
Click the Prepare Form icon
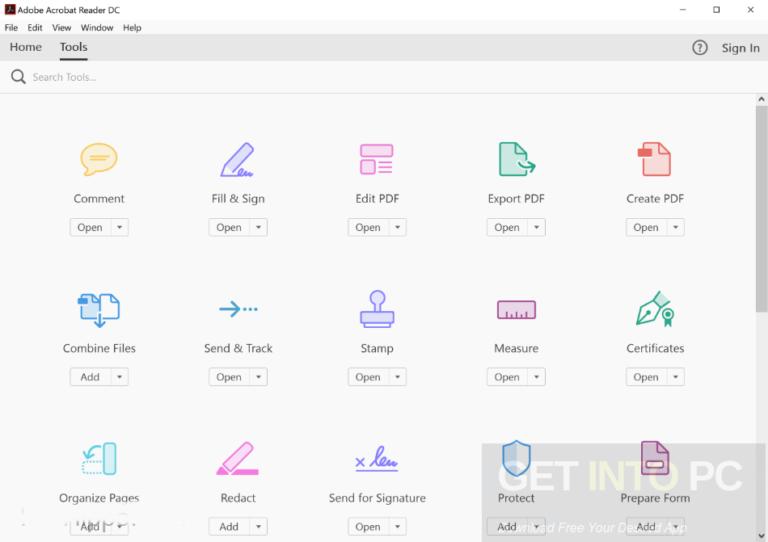pos(655,458)
